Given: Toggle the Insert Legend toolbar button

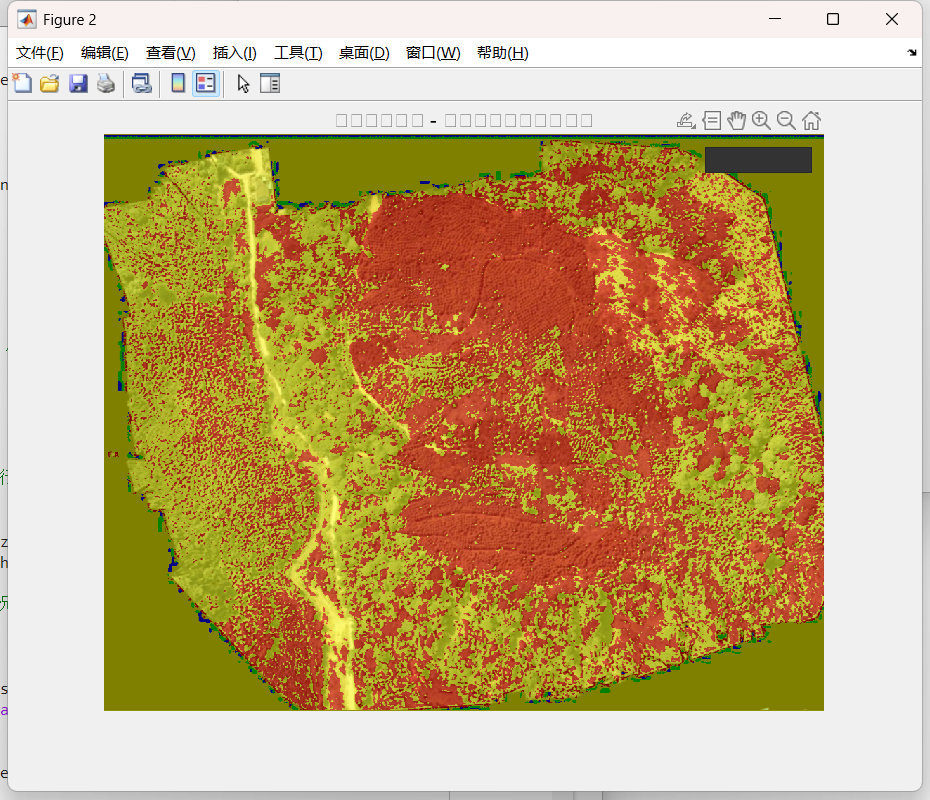Looking at the screenshot, I should (205, 84).
